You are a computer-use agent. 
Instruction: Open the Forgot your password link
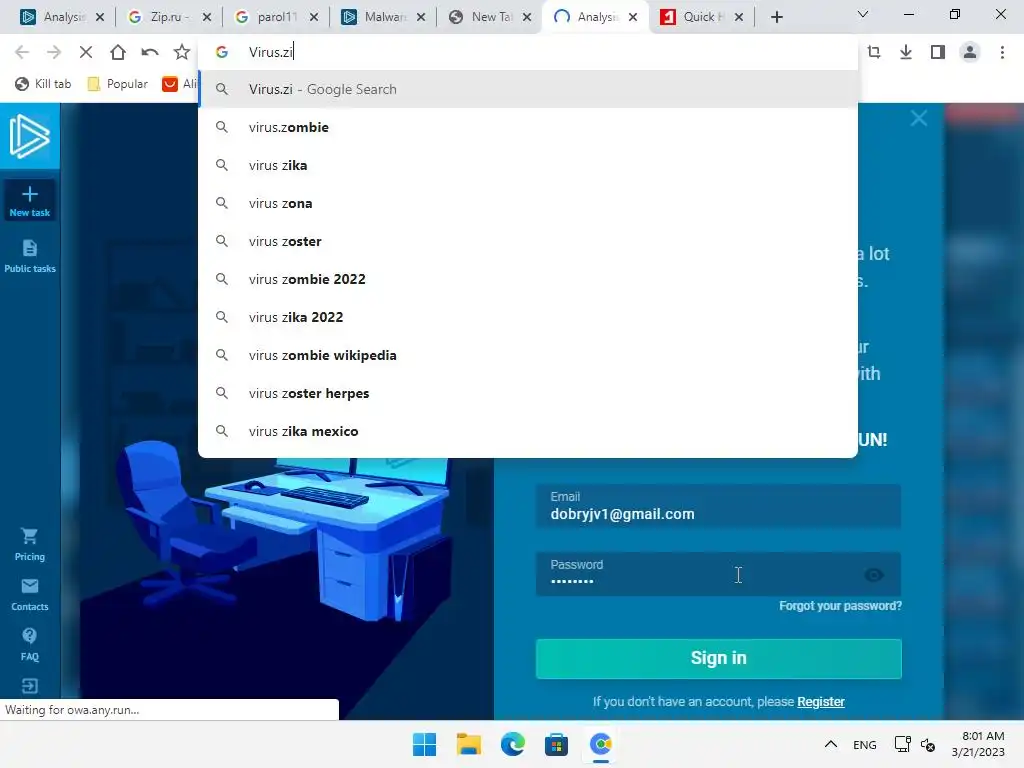pyautogui.click(x=840, y=606)
